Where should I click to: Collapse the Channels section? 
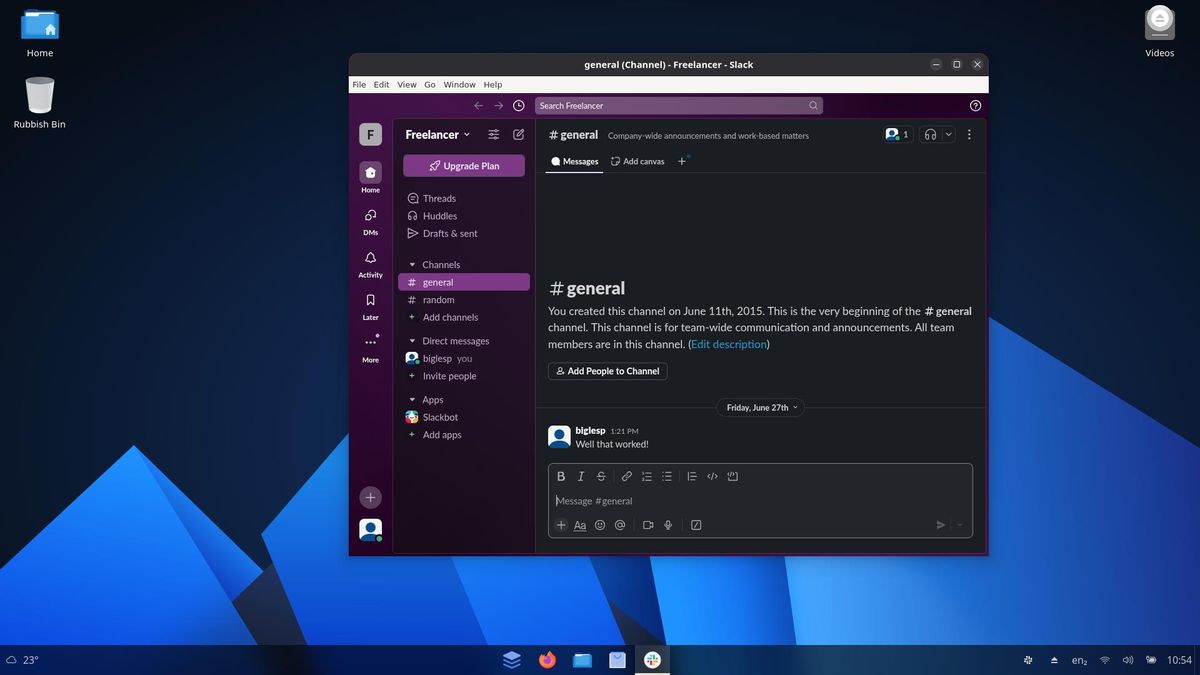(x=410, y=264)
